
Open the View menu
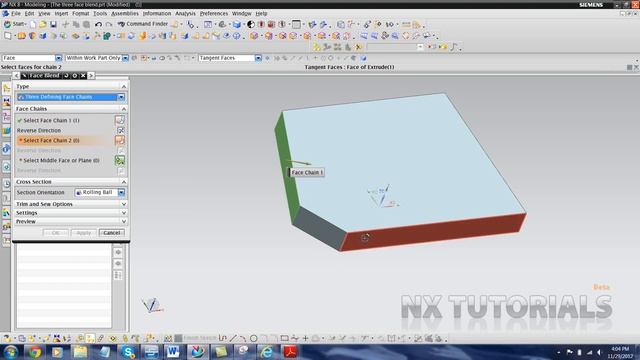tap(44, 13)
